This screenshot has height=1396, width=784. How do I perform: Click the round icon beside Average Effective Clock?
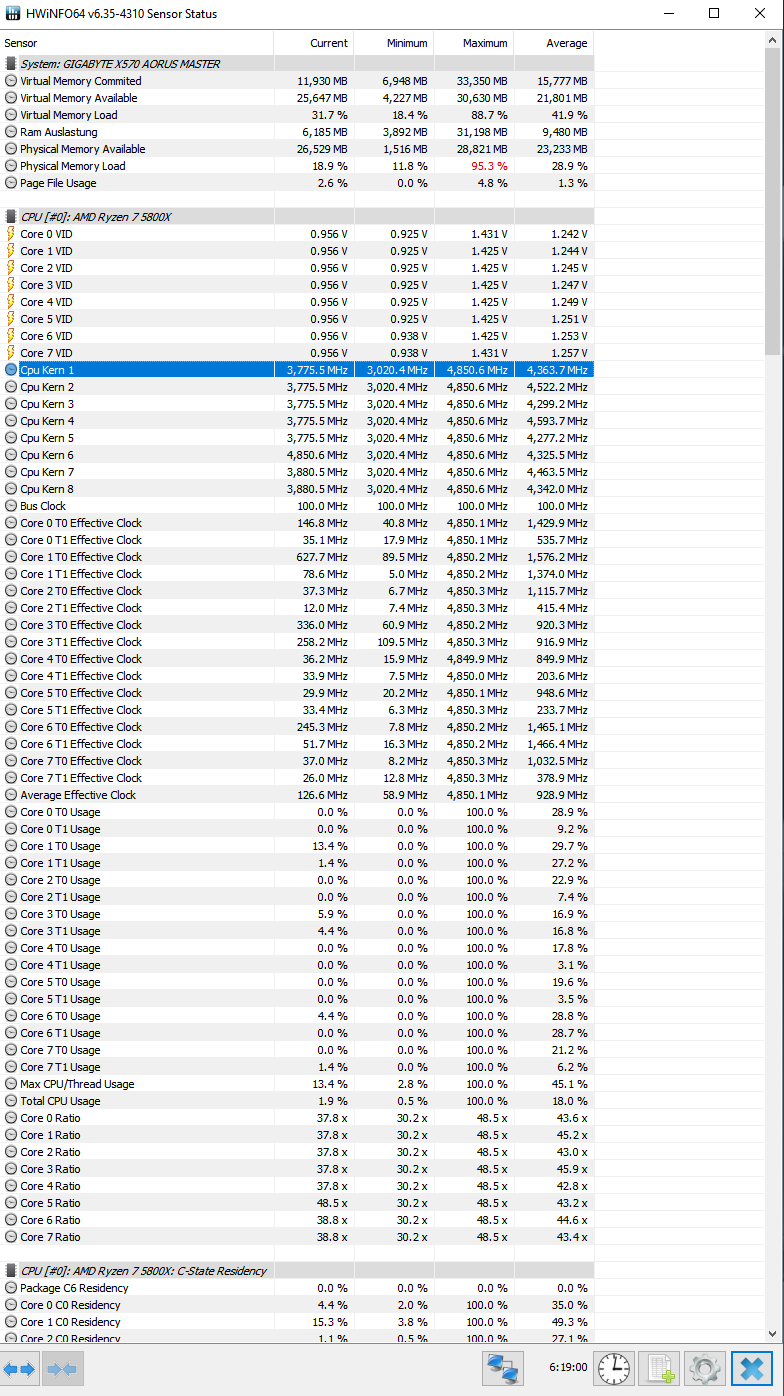click(x=11, y=795)
